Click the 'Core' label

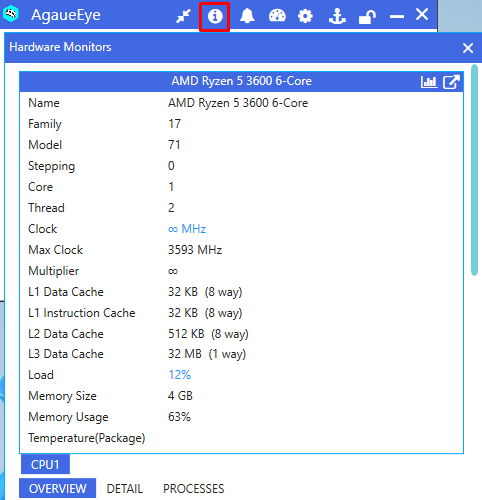(41, 187)
